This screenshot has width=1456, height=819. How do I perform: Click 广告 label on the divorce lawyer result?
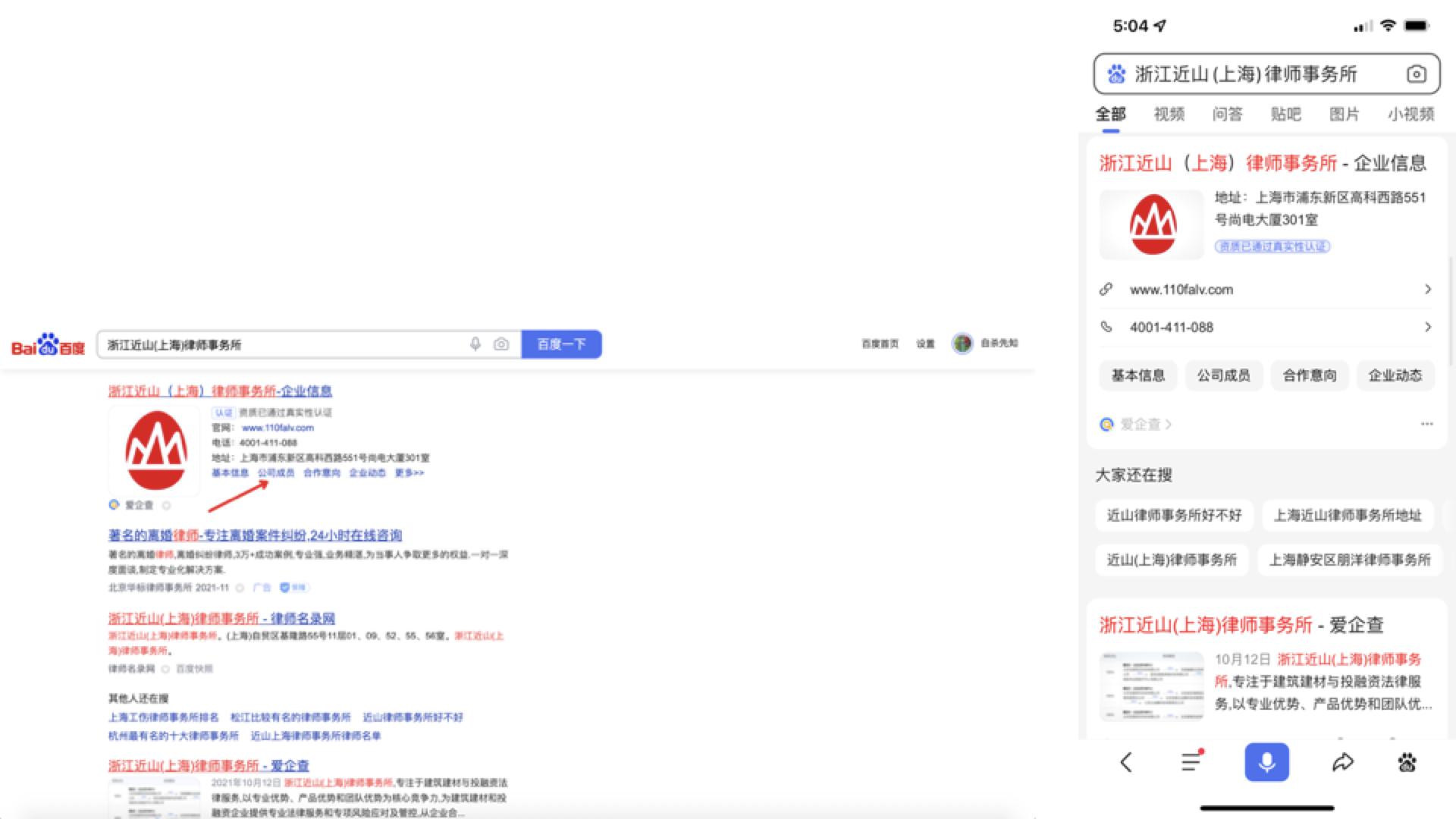[262, 588]
